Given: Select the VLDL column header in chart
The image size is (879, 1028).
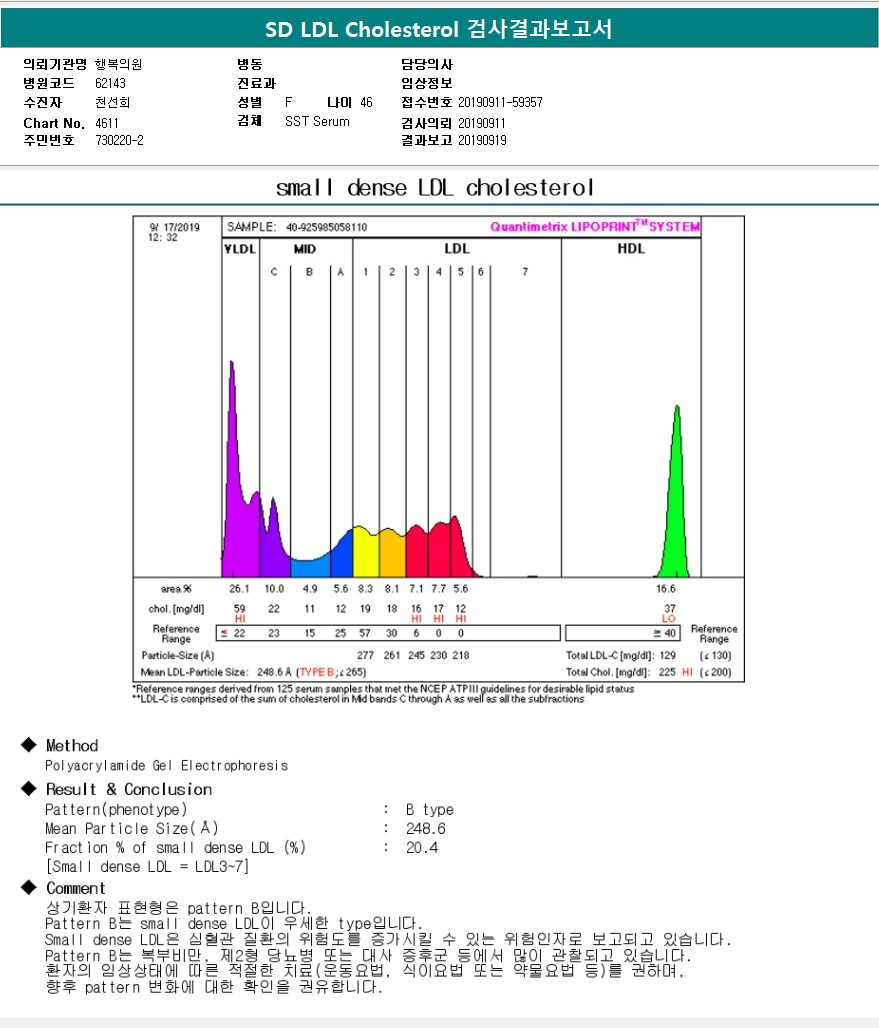Looking at the screenshot, I should [x=239, y=249].
